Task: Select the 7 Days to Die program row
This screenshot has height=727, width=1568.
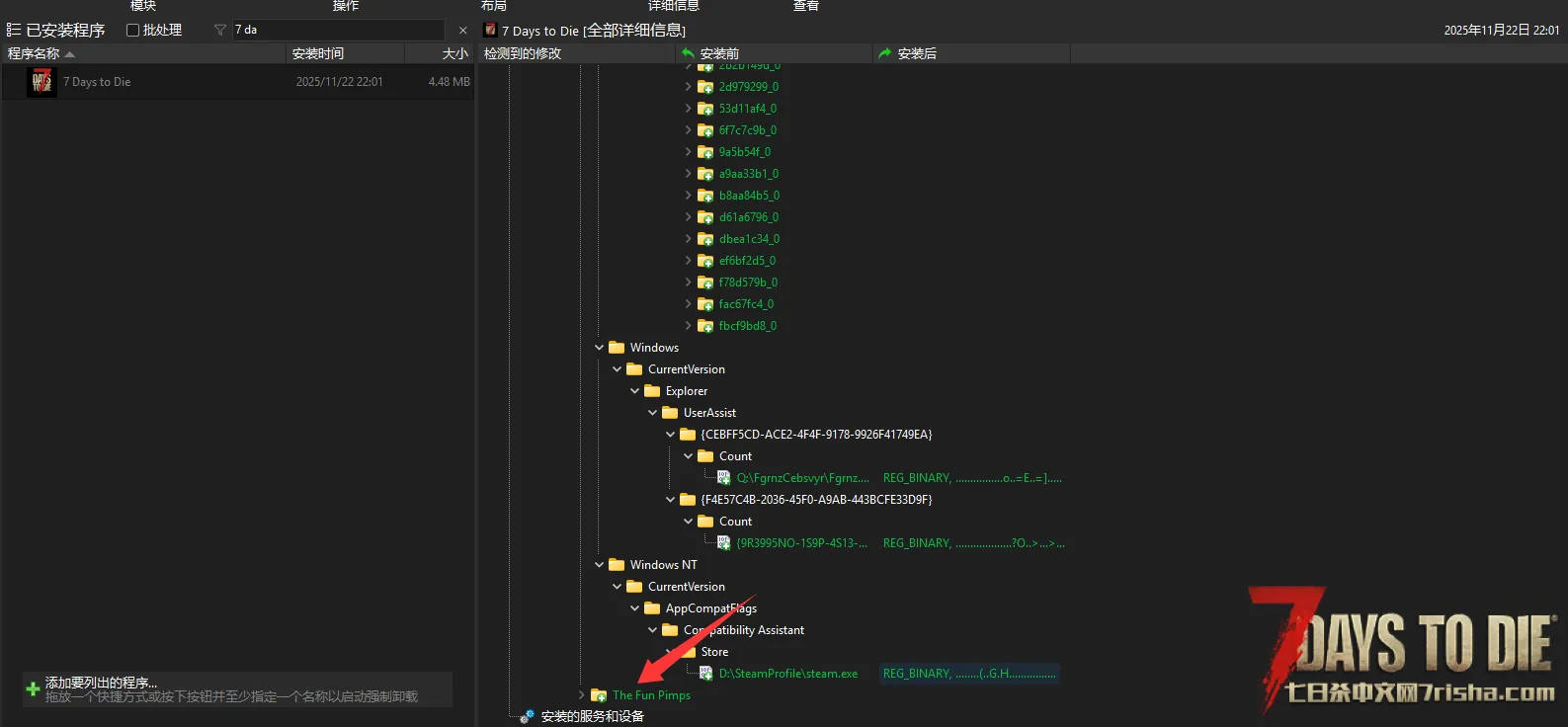Action: [x=237, y=82]
